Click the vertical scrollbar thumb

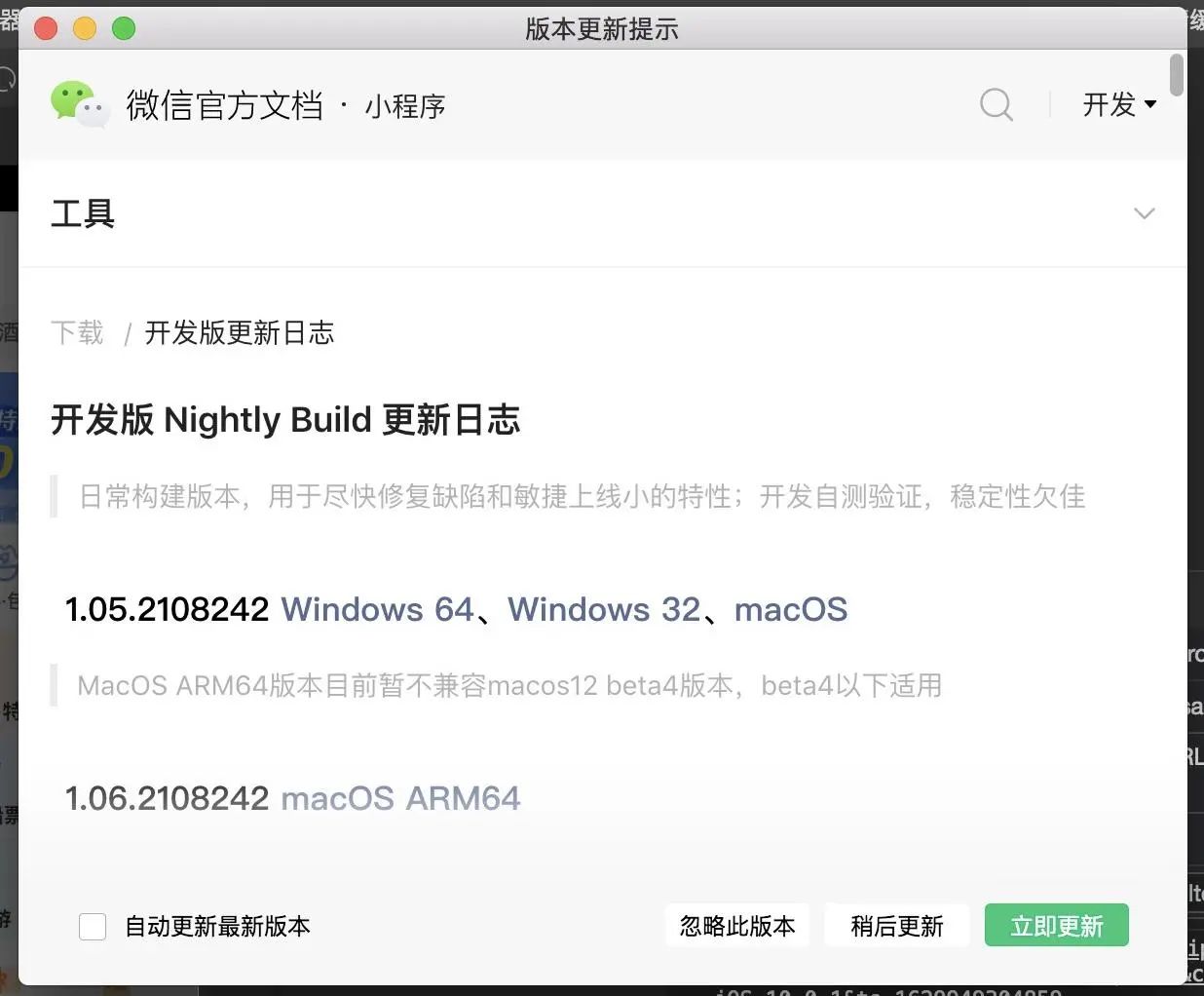click(1177, 75)
